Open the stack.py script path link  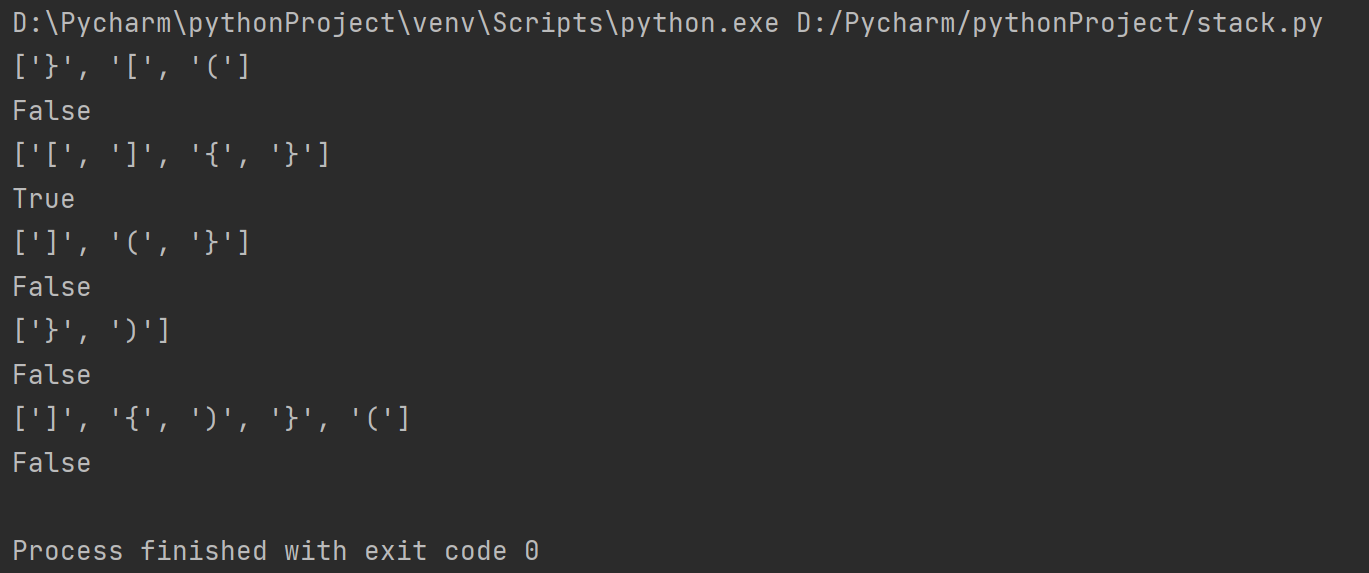point(1060,23)
